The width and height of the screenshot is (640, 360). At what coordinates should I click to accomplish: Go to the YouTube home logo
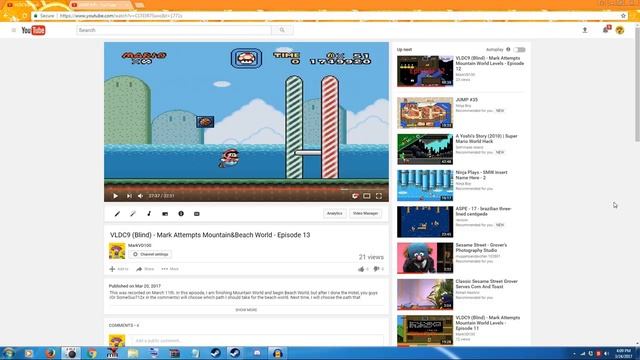[33, 30]
